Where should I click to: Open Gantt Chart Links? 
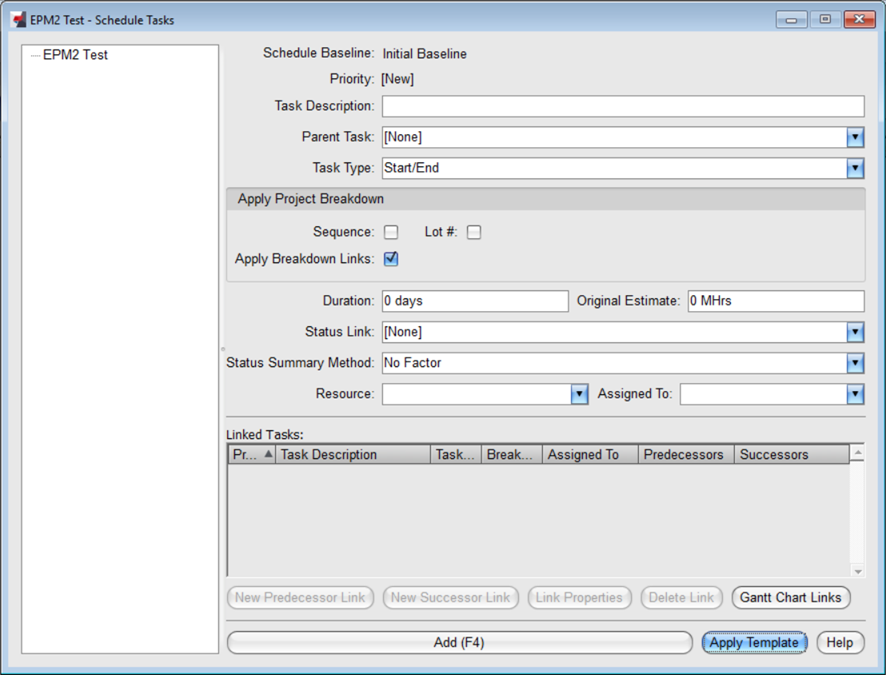point(791,598)
